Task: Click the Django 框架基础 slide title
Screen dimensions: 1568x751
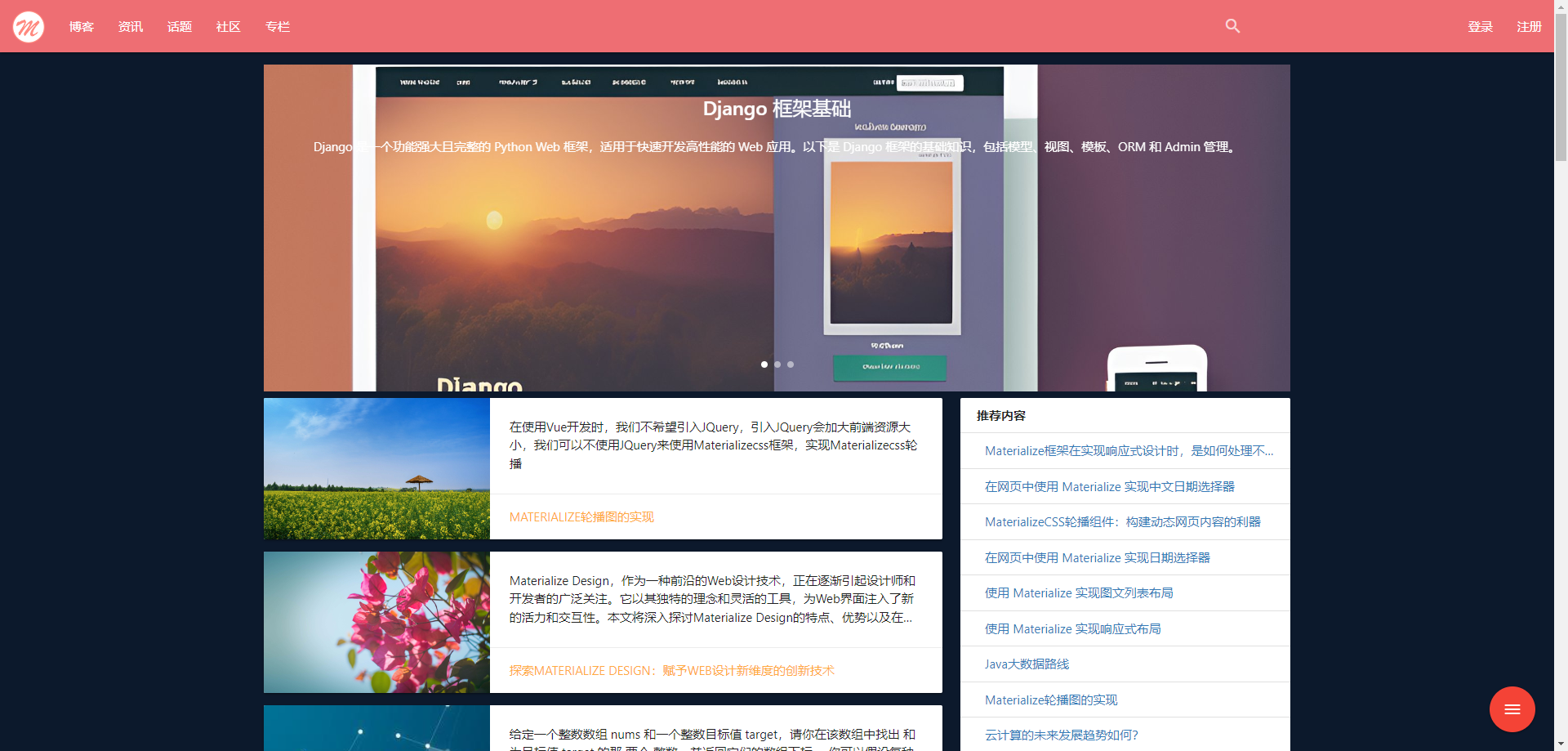Action: click(x=777, y=109)
